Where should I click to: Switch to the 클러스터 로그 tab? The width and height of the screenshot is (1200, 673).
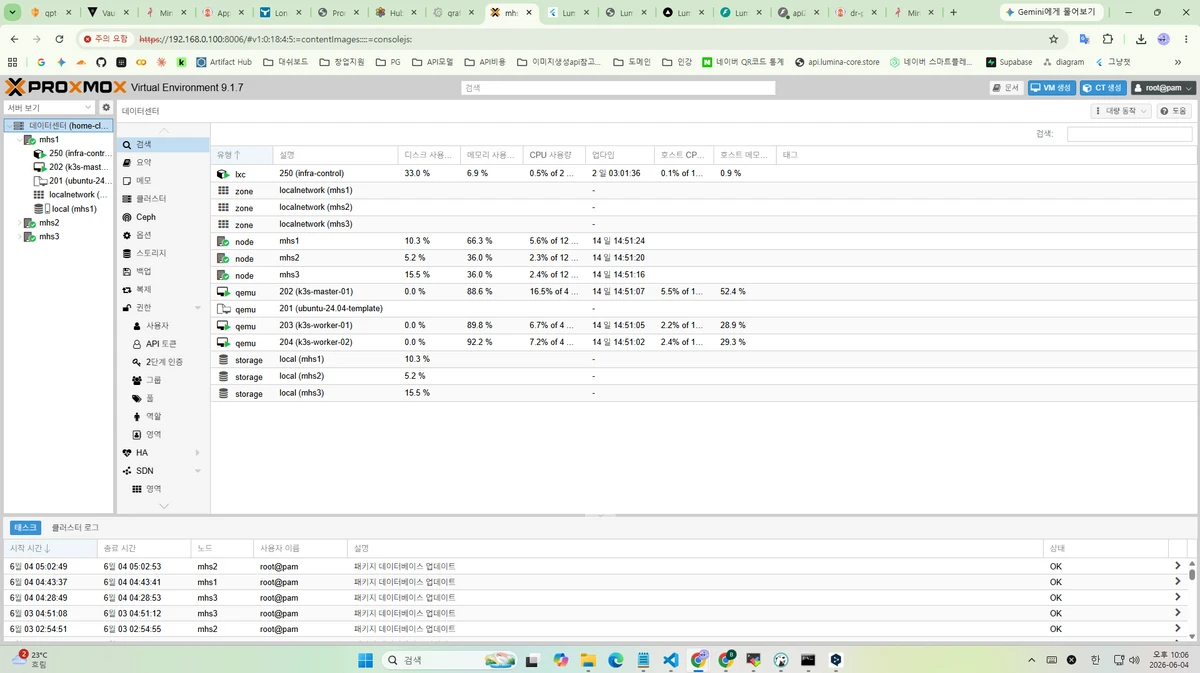click(x=75, y=527)
